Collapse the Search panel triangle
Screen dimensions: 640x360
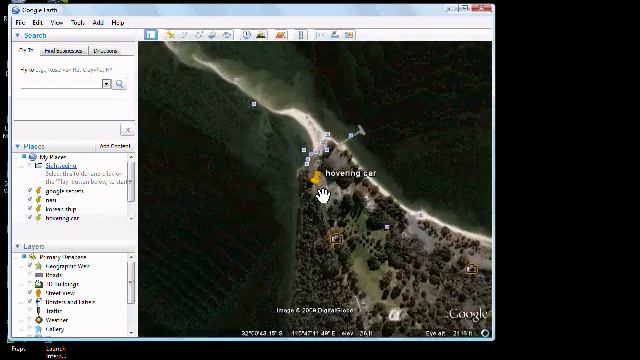click(x=18, y=36)
